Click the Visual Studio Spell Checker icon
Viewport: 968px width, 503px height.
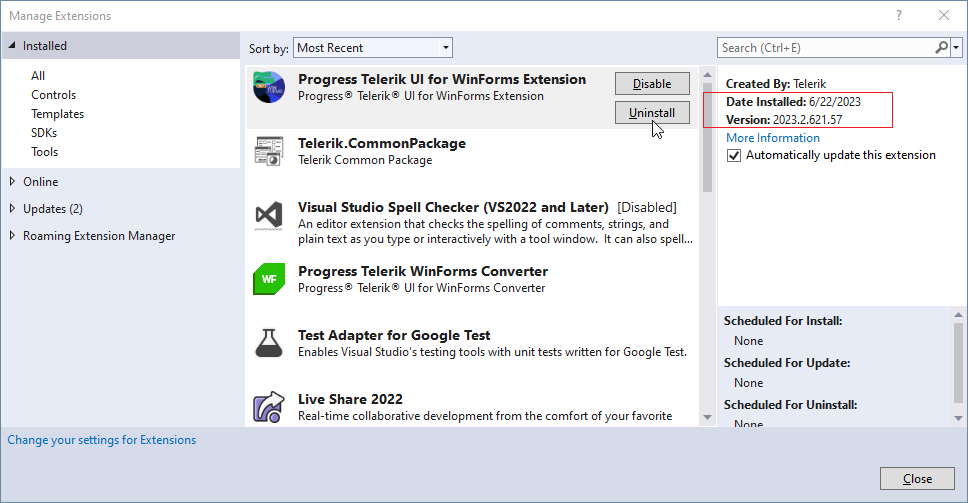click(x=269, y=215)
